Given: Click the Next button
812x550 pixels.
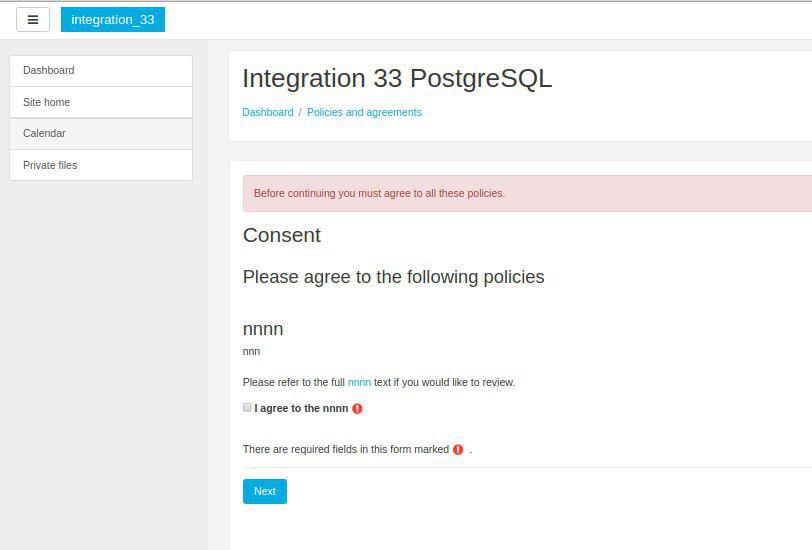Looking at the screenshot, I should click(x=265, y=491).
